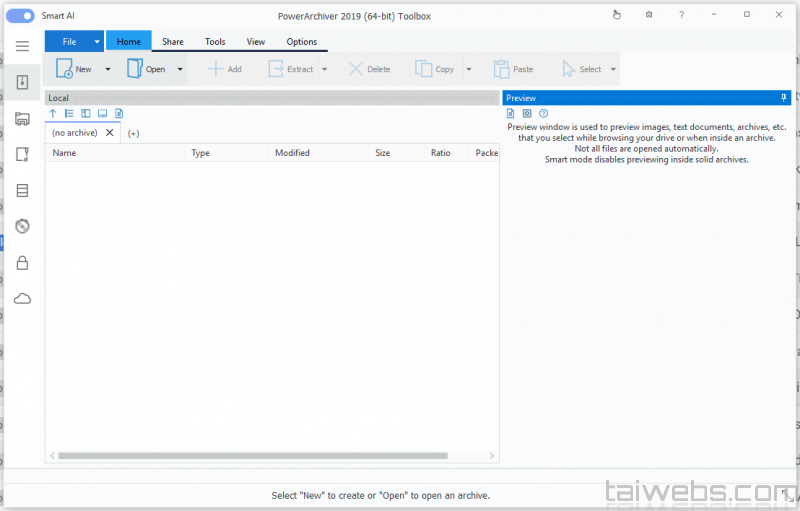This screenshot has height=511, width=800.
Task: Pin the Preview panel with pushpin icon
Action: [784, 98]
